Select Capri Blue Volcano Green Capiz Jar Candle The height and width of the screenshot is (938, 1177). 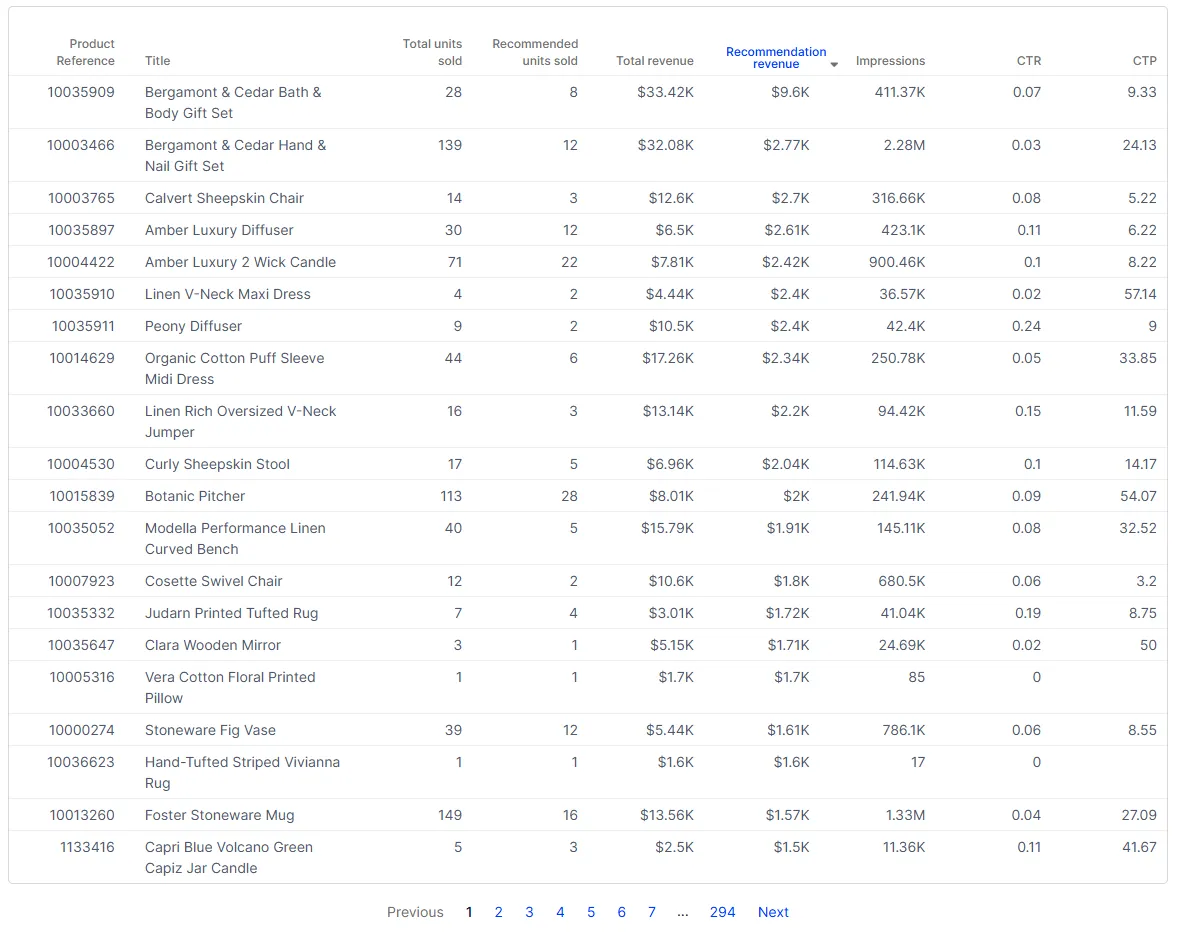pyautogui.click(x=229, y=858)
